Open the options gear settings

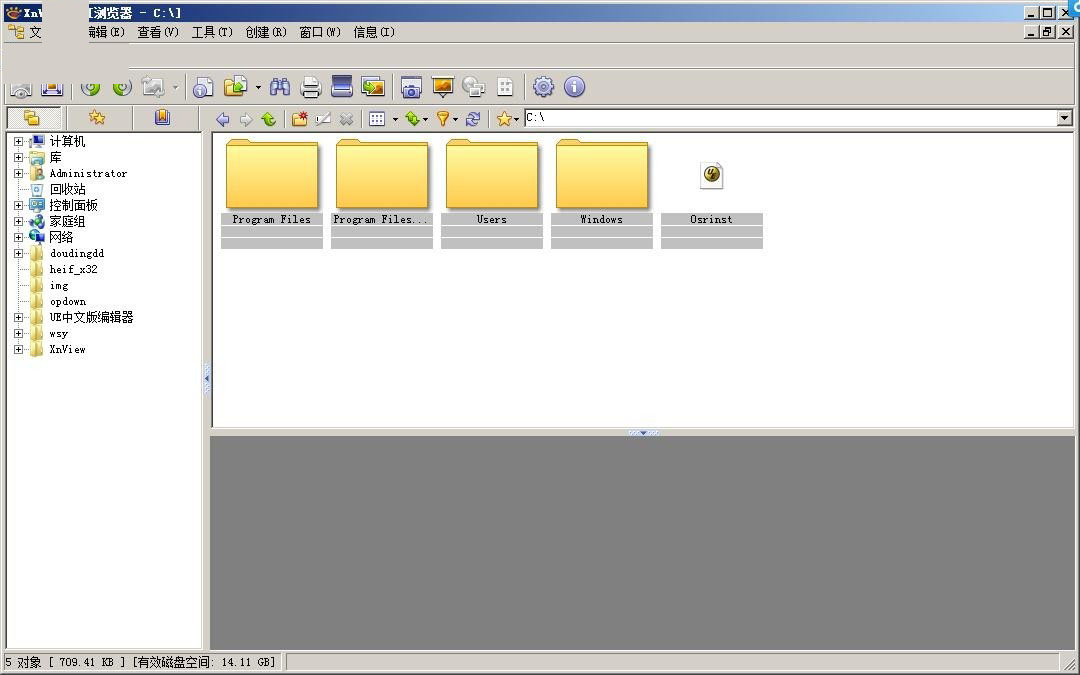pyautogui.click(x=543, y=87)
